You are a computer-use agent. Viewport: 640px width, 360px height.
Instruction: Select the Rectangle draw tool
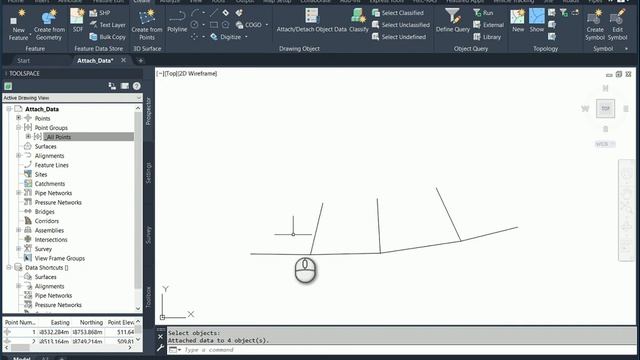(213, 25)
